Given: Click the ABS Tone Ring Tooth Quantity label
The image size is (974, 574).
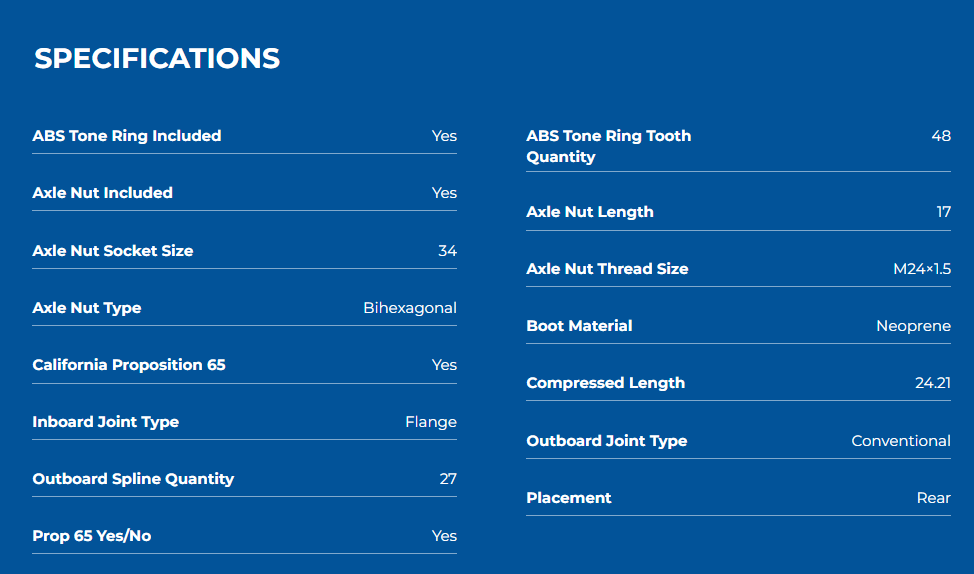Looking at the screenshot, I should (x=609, y=146).
